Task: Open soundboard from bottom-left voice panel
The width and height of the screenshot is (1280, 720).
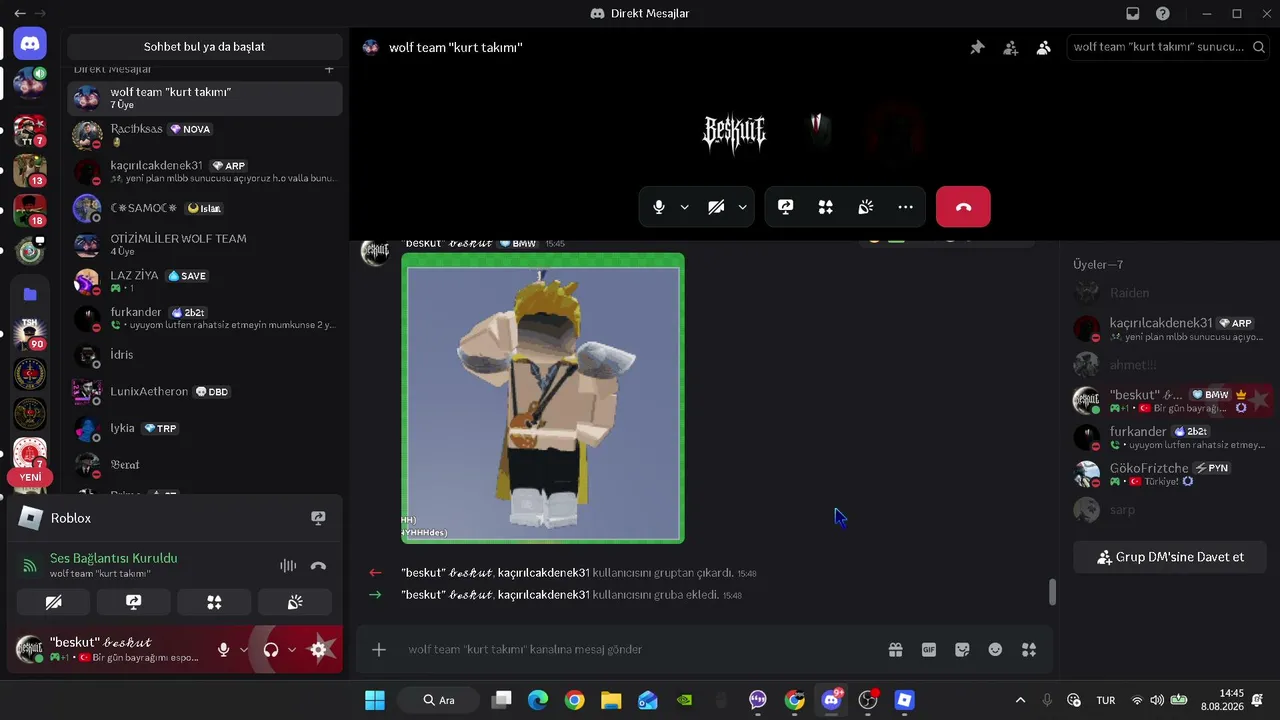Action: [x=295, y=602]
